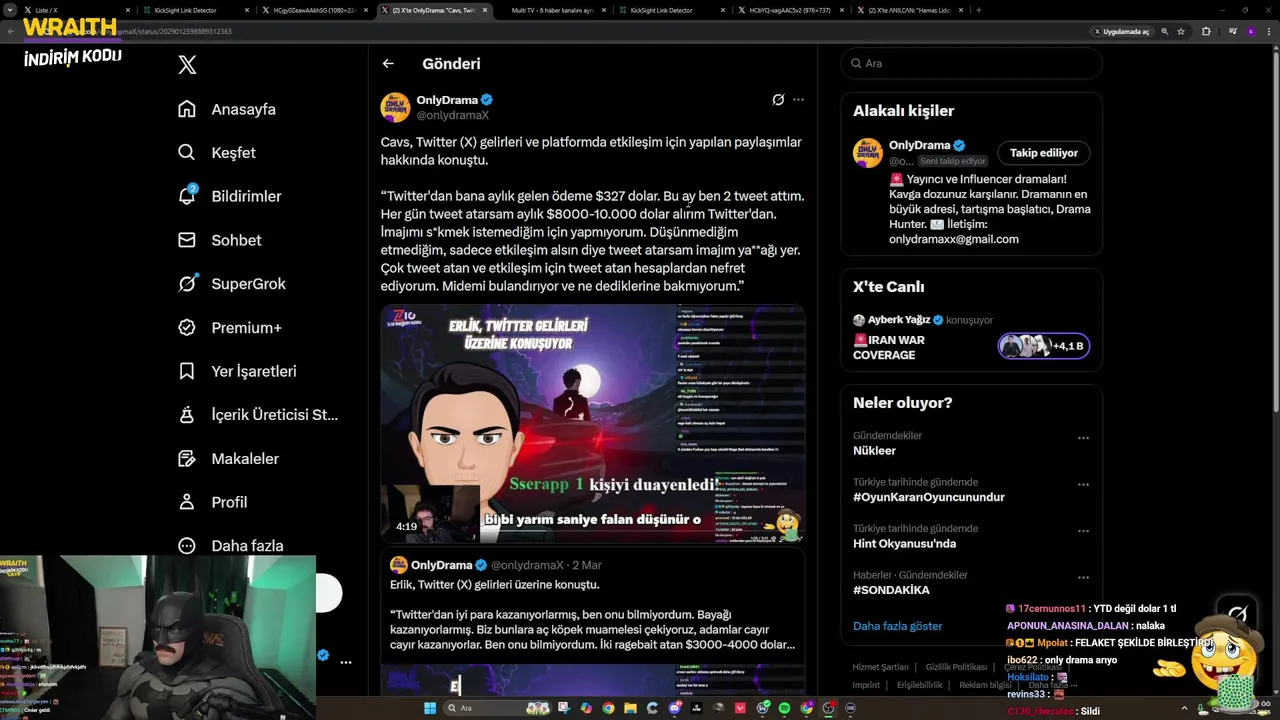This screenshot has height=720, width=1280.
Task: Open the Keşfet explore icon
Action: pyautogui.click(x=187, y=153)
